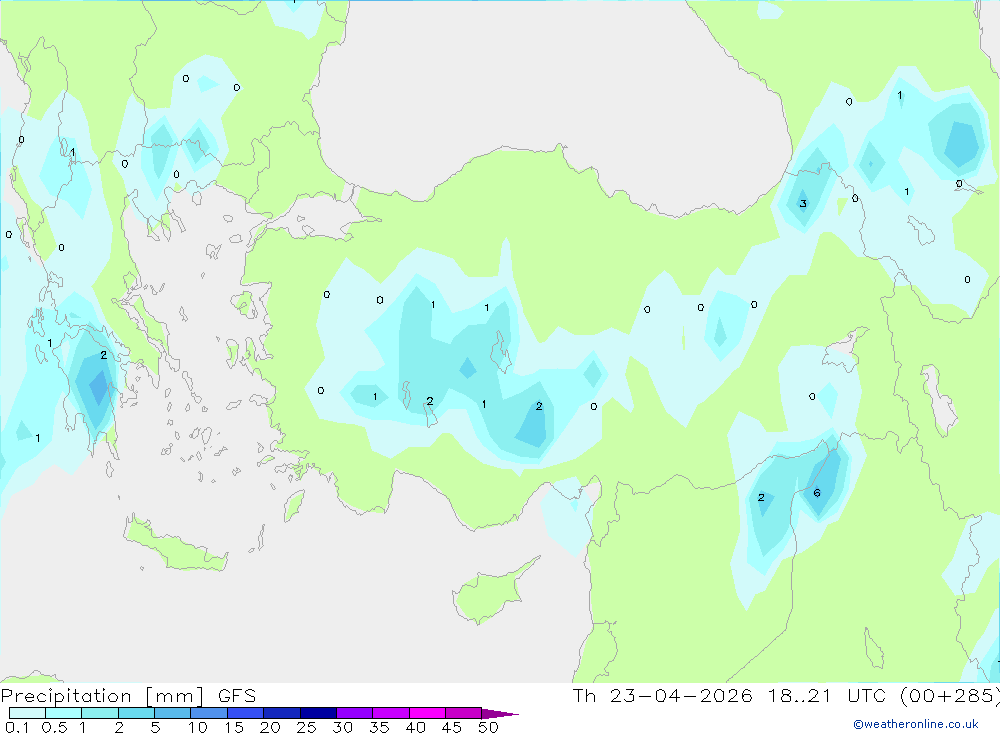The width and height of the screenshot is (1000, 733).
Task: Select the 0.5–1 mm legend color box
Action: click(x=64, y=713)
